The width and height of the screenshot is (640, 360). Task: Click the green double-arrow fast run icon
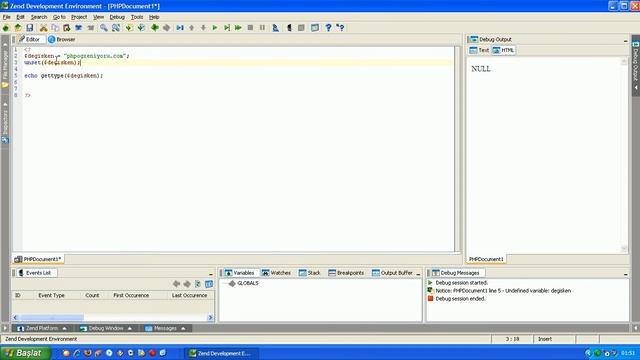click(238, 28)
